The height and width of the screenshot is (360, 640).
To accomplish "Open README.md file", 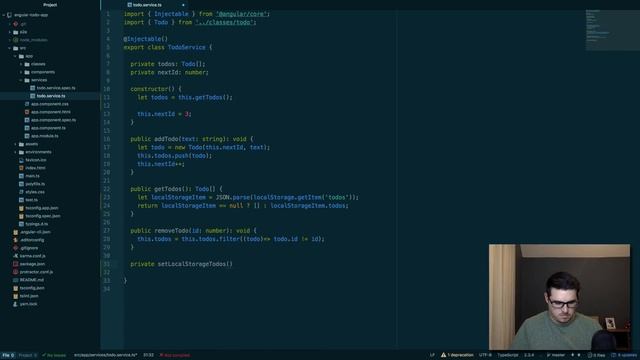I will [31, 280].
